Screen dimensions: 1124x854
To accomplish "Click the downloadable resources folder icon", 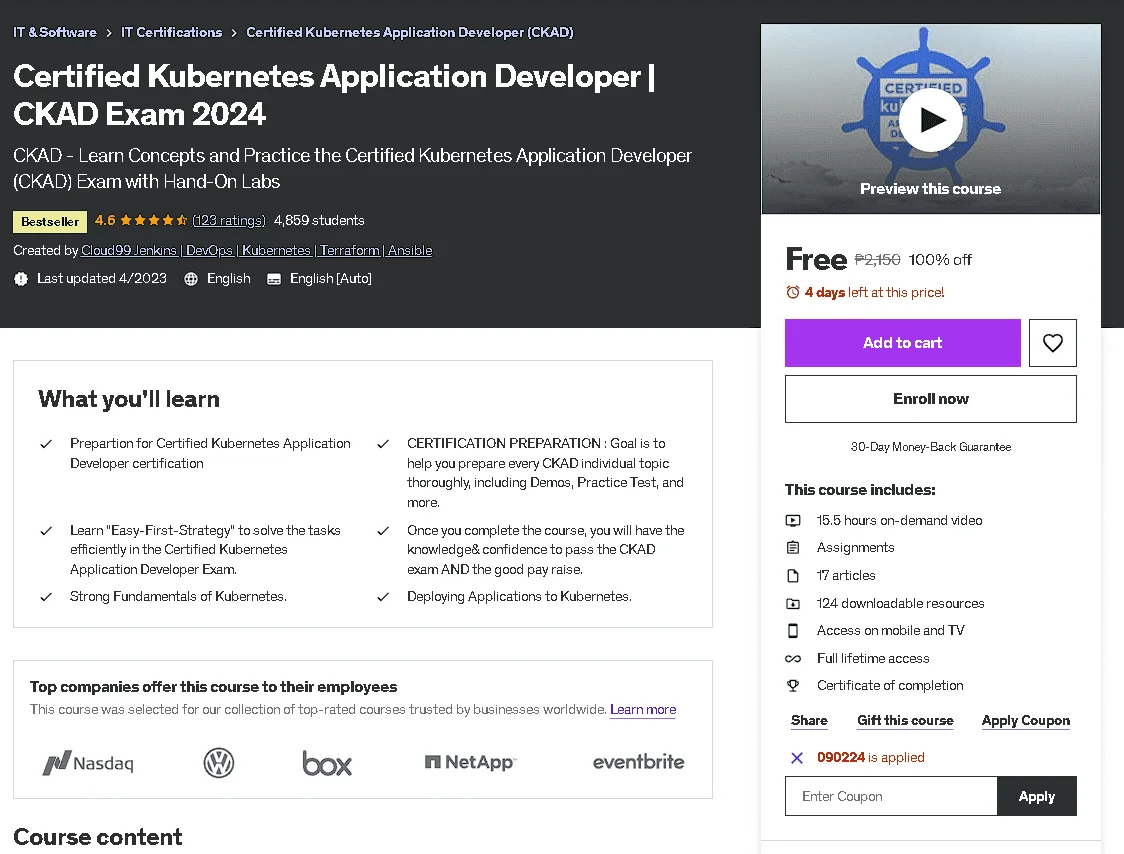I will (793, 604).
